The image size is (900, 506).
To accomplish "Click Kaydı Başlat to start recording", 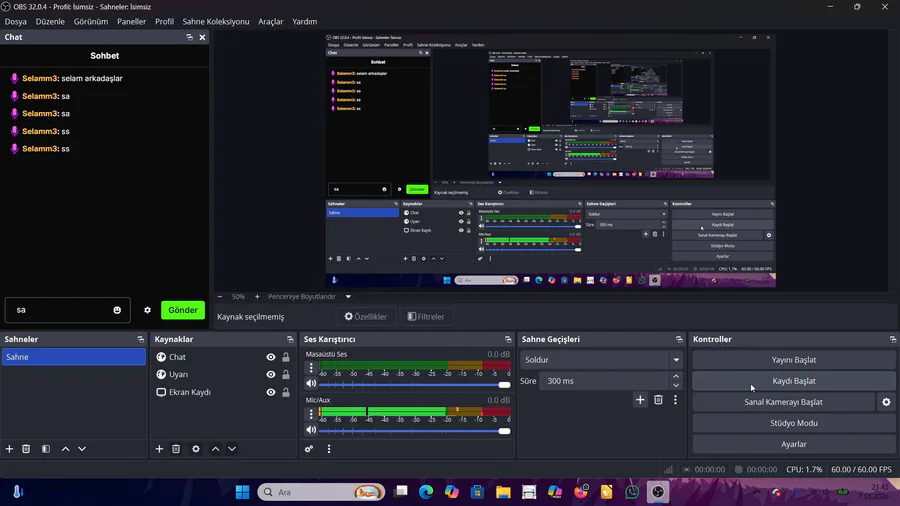I will (x=794, y=381).
